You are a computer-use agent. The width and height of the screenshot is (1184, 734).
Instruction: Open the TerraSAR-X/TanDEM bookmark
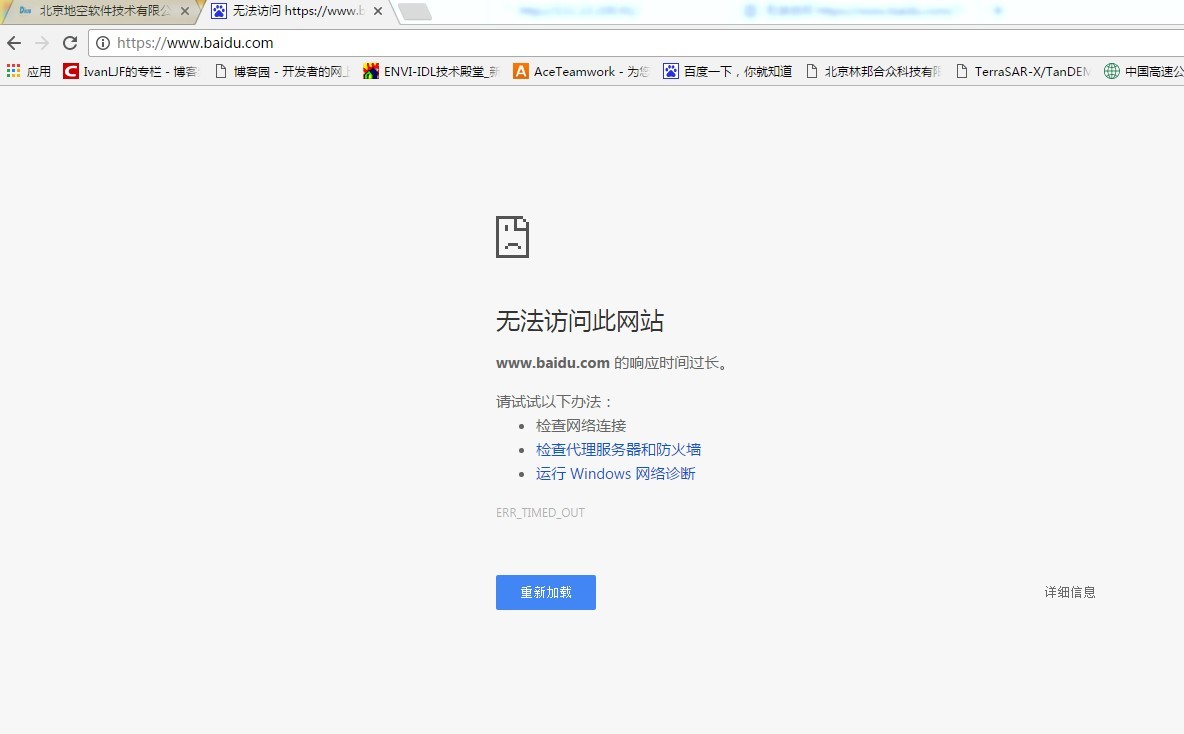click(1023, 71)
